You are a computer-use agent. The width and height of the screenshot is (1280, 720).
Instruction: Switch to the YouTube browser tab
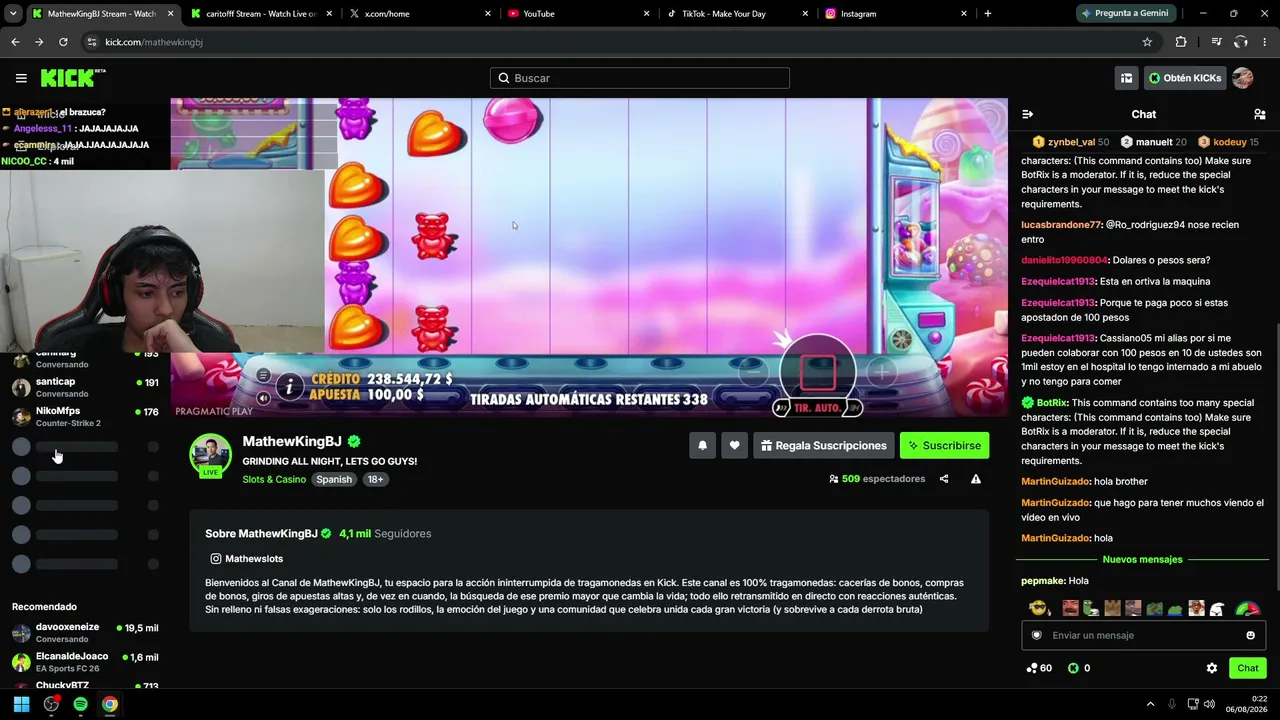[578, 14]
